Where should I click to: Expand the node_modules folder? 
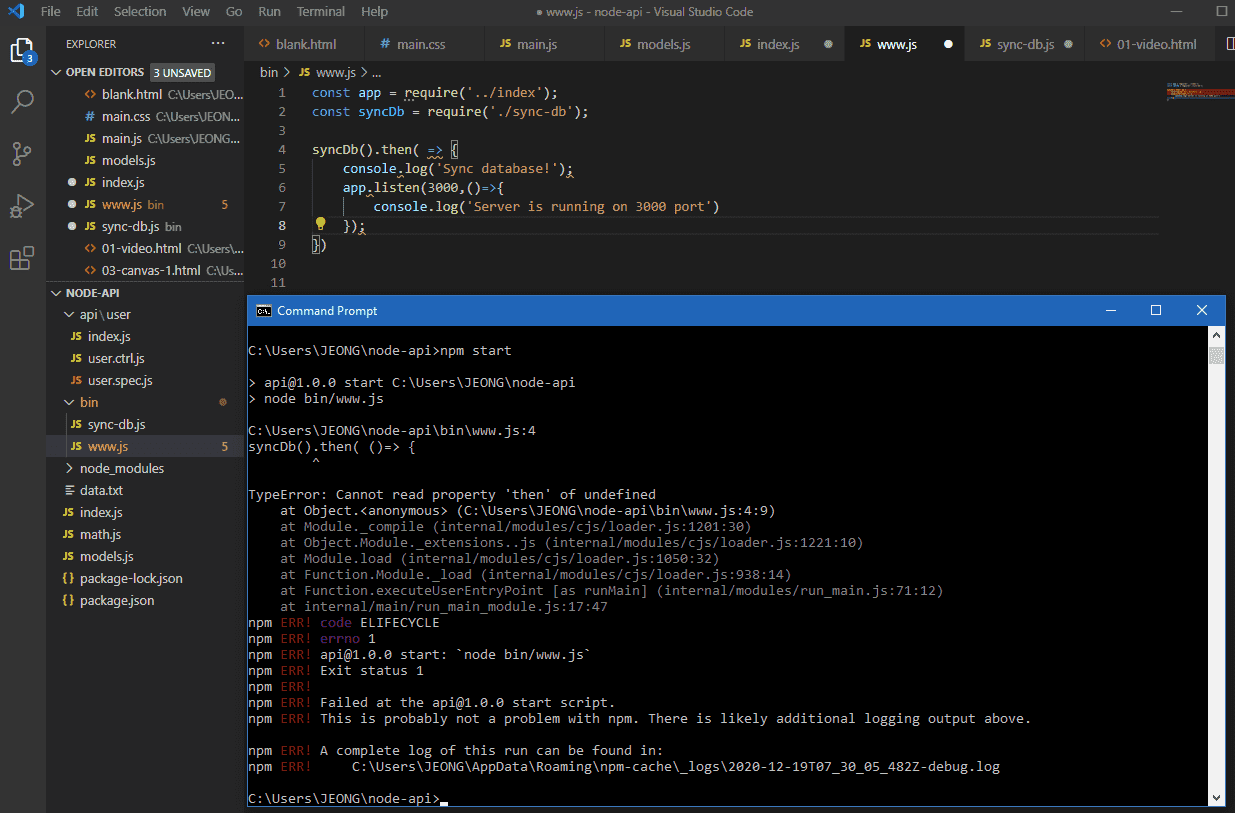coord(121,468)
